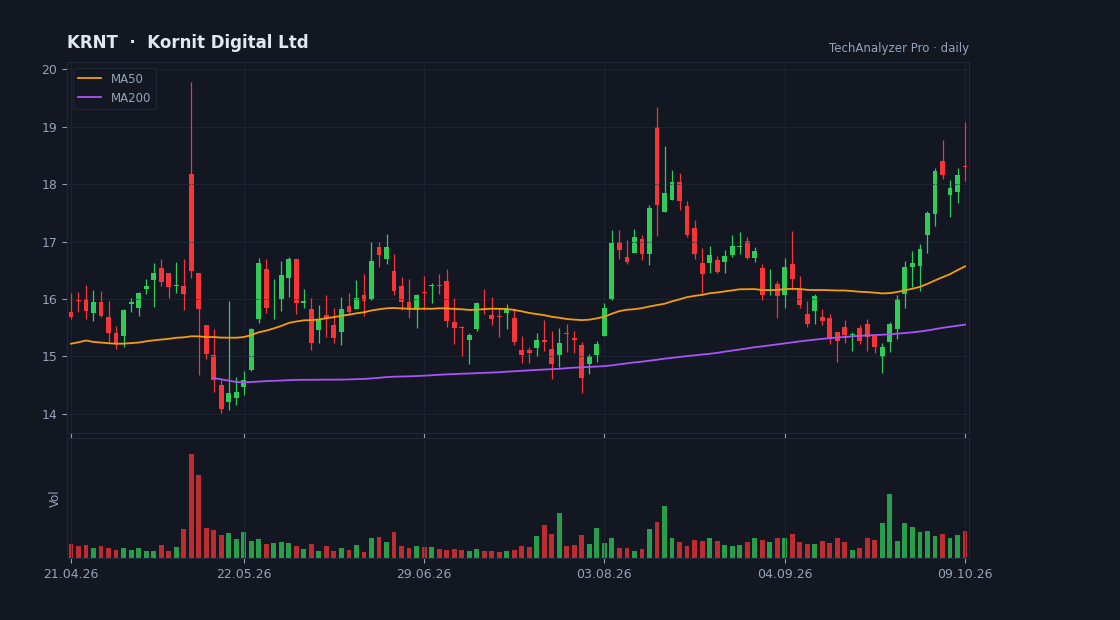Viewport: 1120px width, 620px height.
Task: Click the 22.05.26 date axis label
Action: click(244, 574)
